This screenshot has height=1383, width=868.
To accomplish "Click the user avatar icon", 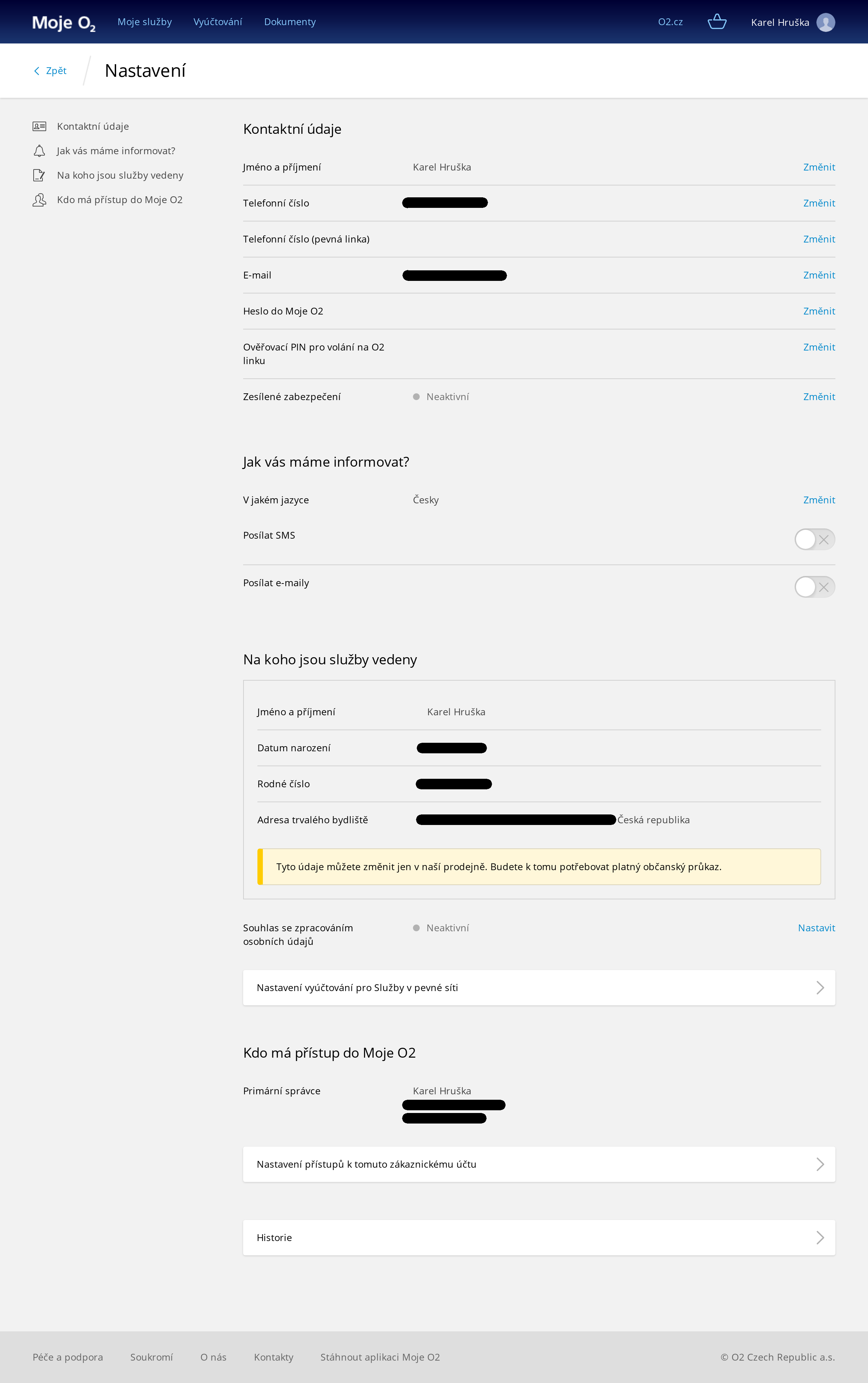I will pyautogui.click(x=826, y=22).
